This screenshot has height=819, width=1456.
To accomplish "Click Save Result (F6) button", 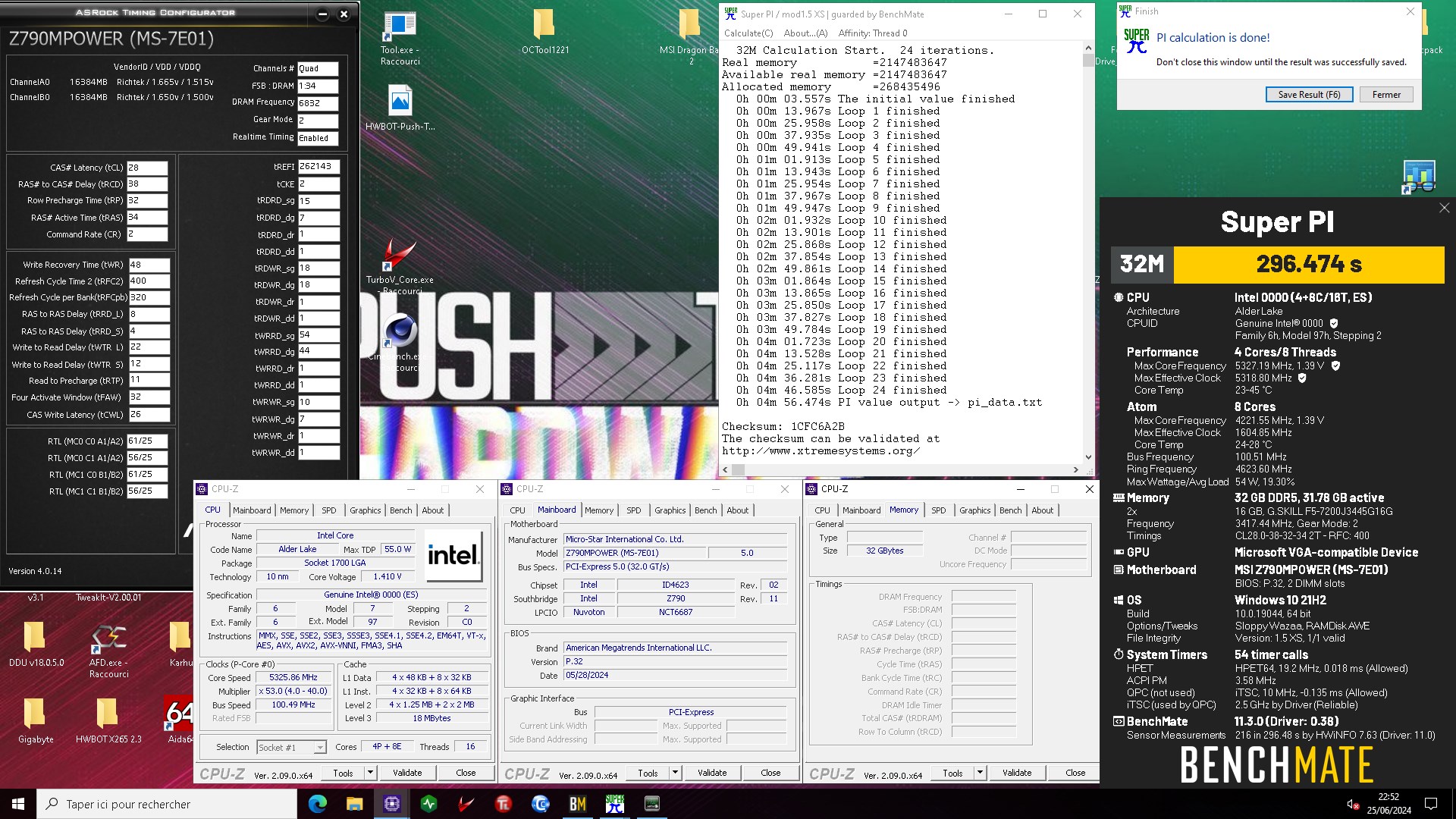I will click(1309, 95).
